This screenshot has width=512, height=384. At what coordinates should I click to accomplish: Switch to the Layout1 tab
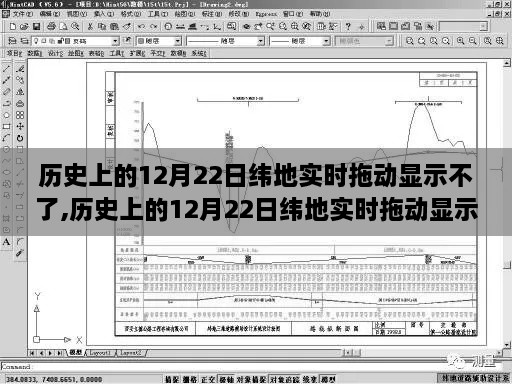[100, 352]
